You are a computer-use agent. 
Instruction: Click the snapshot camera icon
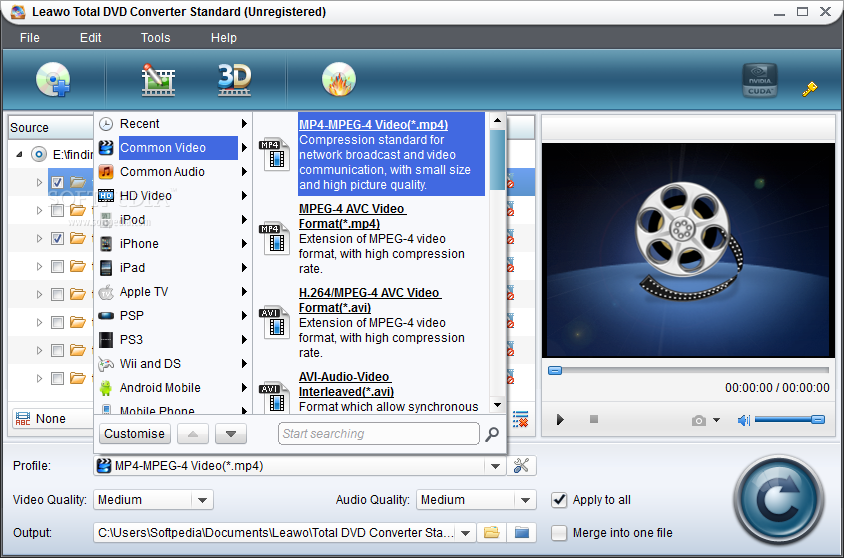(x=699, y=420)
